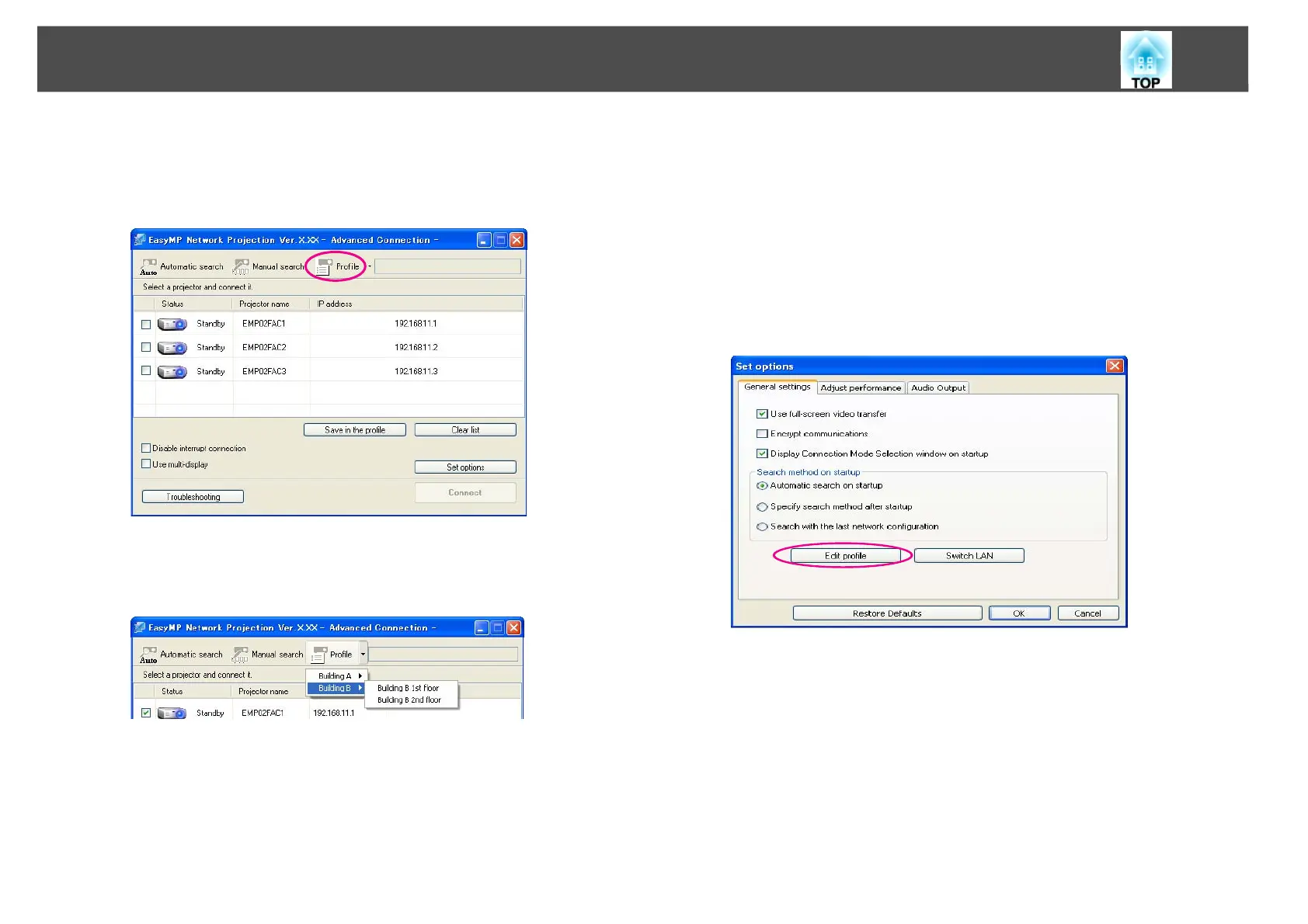Click the IP address column header
Screen dimensions: 1308x924
click(417, 304)
